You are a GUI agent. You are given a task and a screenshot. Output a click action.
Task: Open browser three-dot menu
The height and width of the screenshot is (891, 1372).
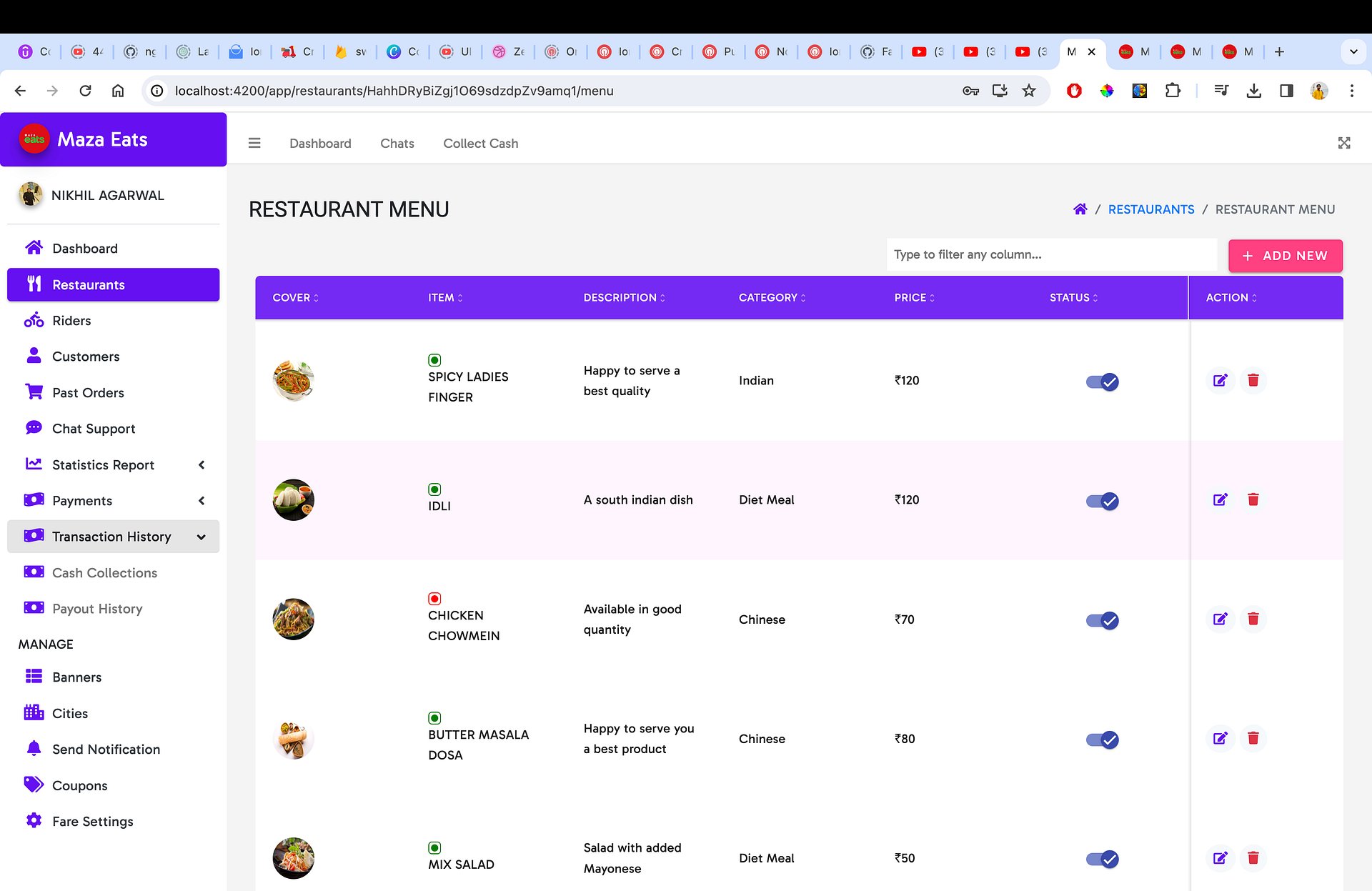click(1351, 91)
